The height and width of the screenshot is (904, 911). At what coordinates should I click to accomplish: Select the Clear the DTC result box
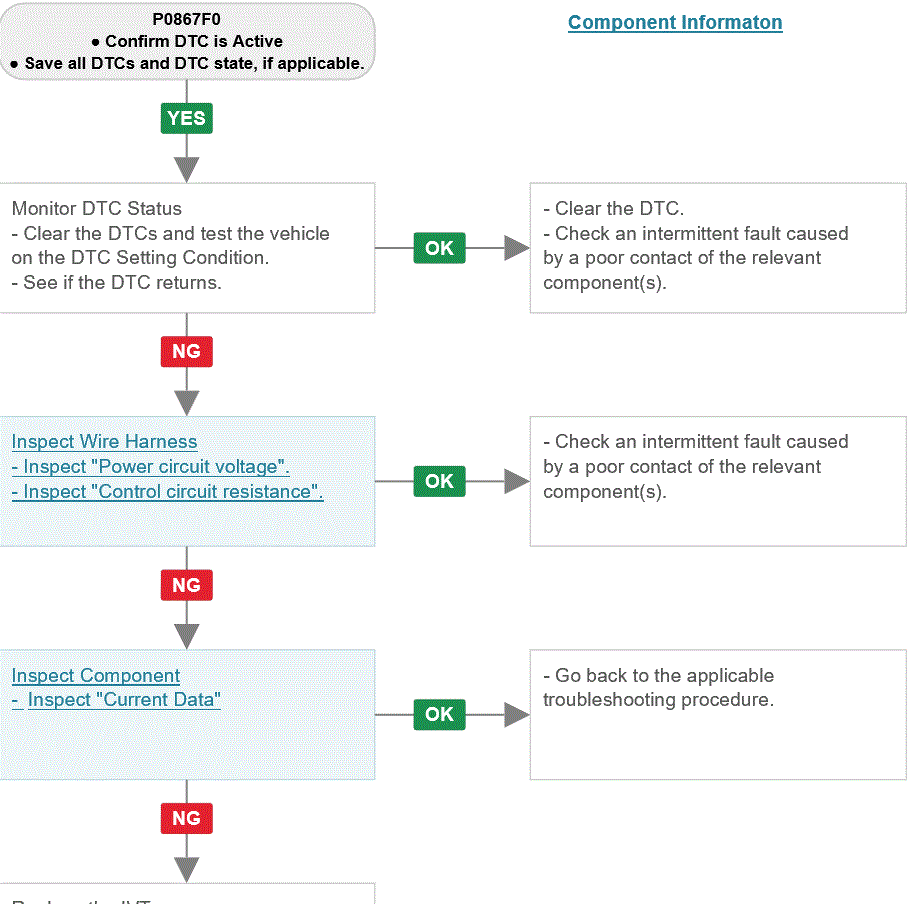pos(718,248)
